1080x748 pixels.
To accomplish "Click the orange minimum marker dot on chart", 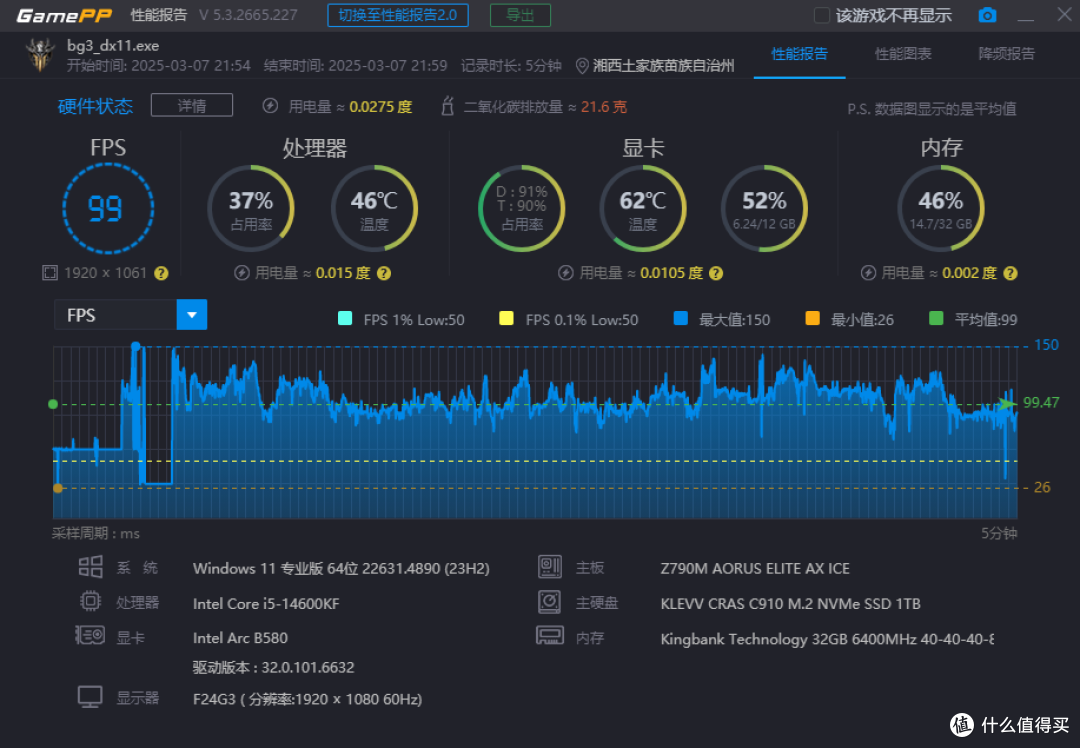I will click(x=58, y=488).
